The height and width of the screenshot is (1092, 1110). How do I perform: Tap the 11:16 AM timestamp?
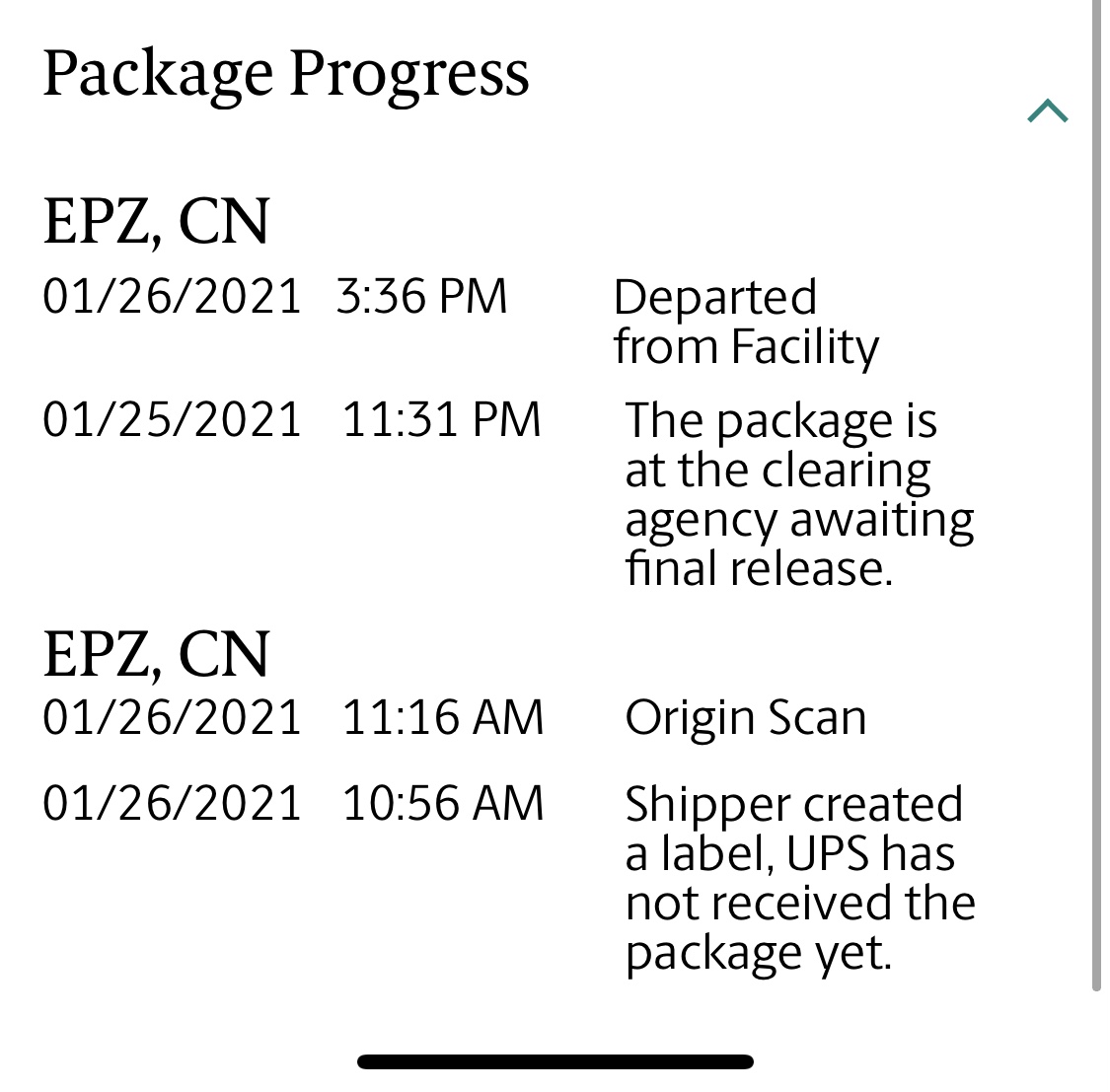pos(442,717)
